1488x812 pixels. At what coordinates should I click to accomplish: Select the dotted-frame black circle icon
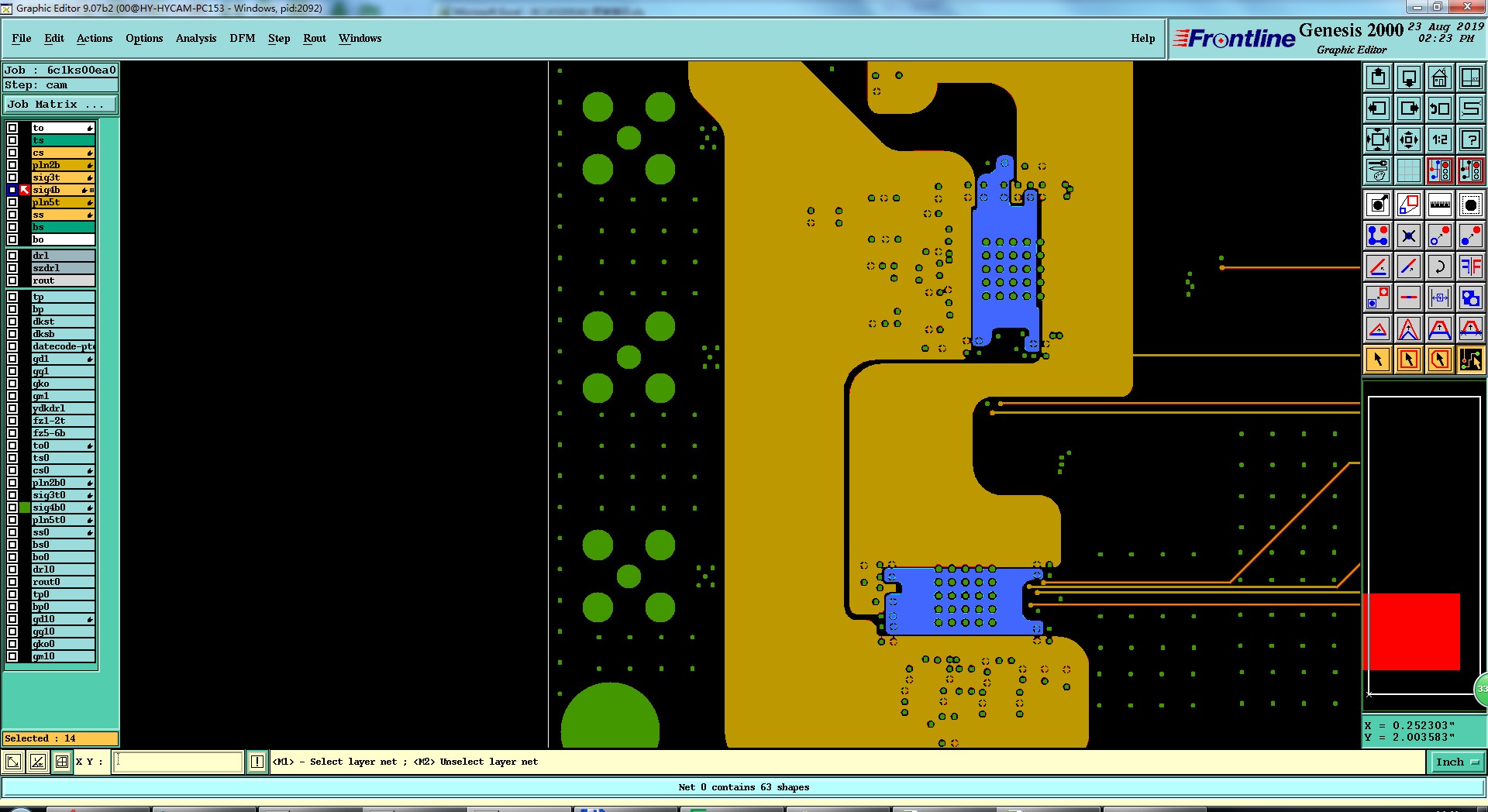pyautogui.click(x=1470, y=205)
